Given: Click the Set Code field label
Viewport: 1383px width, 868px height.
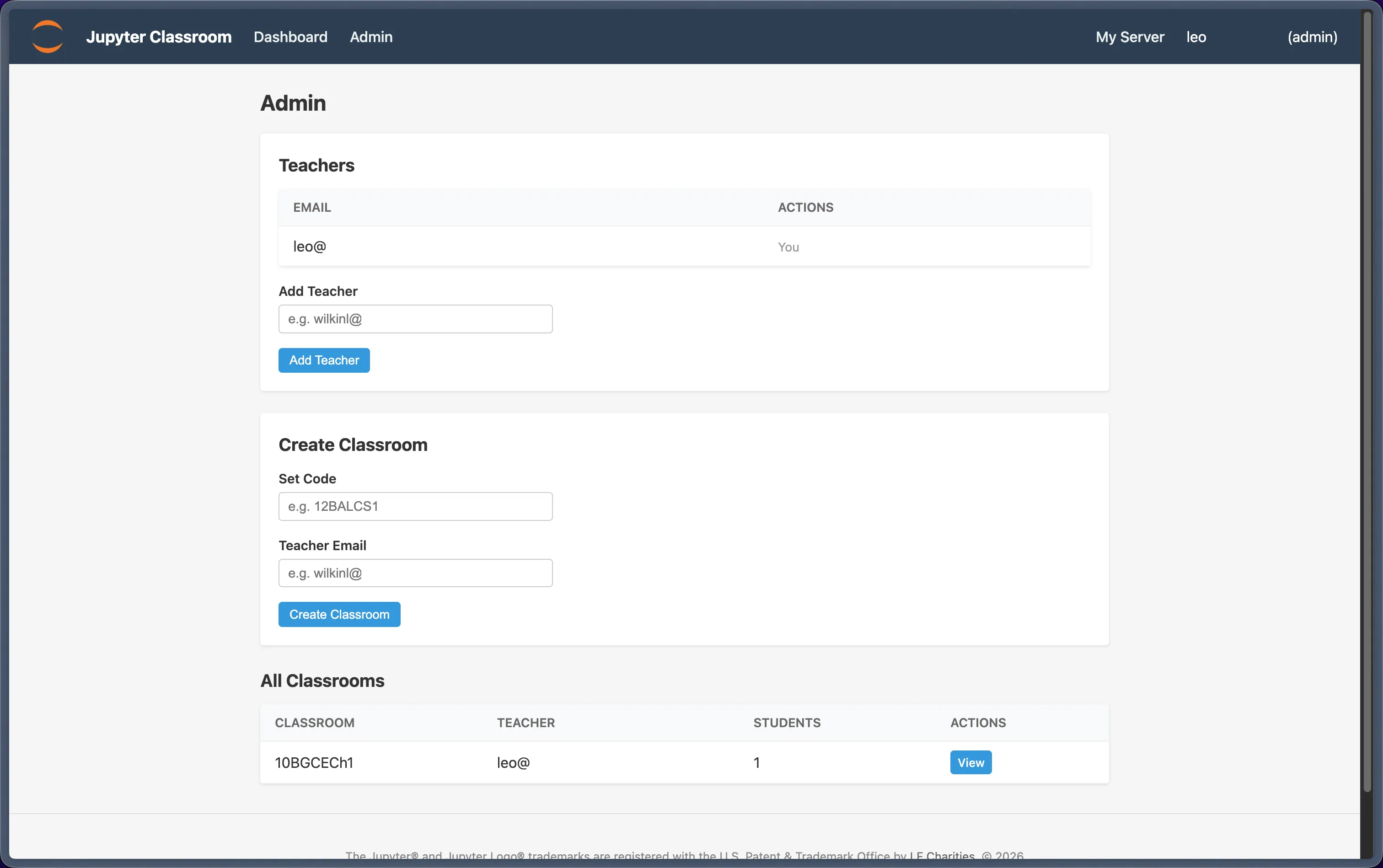Looking at the screenshot, I should 307,479.
